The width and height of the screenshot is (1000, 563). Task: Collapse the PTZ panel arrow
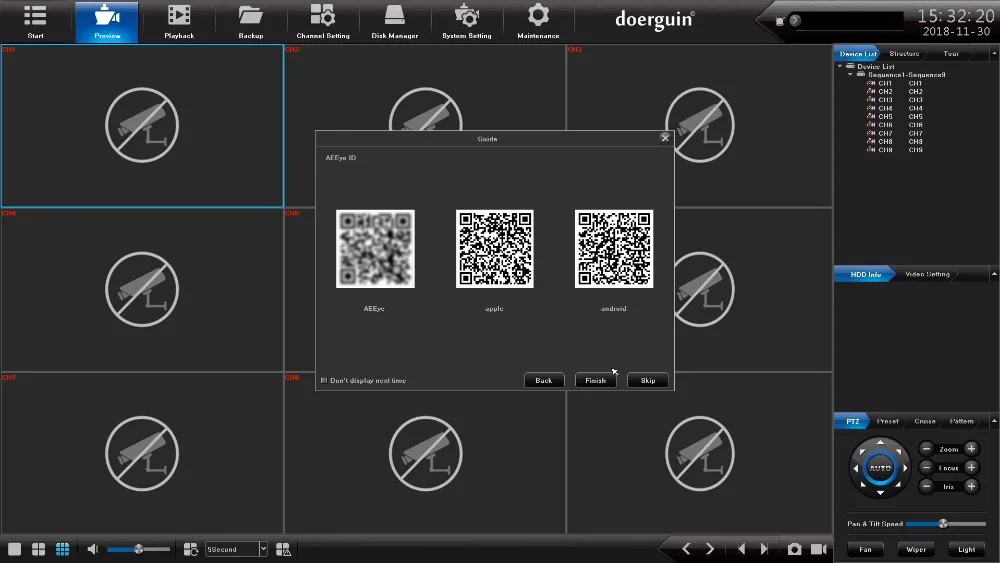pyautogui.click(x=994, y=421)
